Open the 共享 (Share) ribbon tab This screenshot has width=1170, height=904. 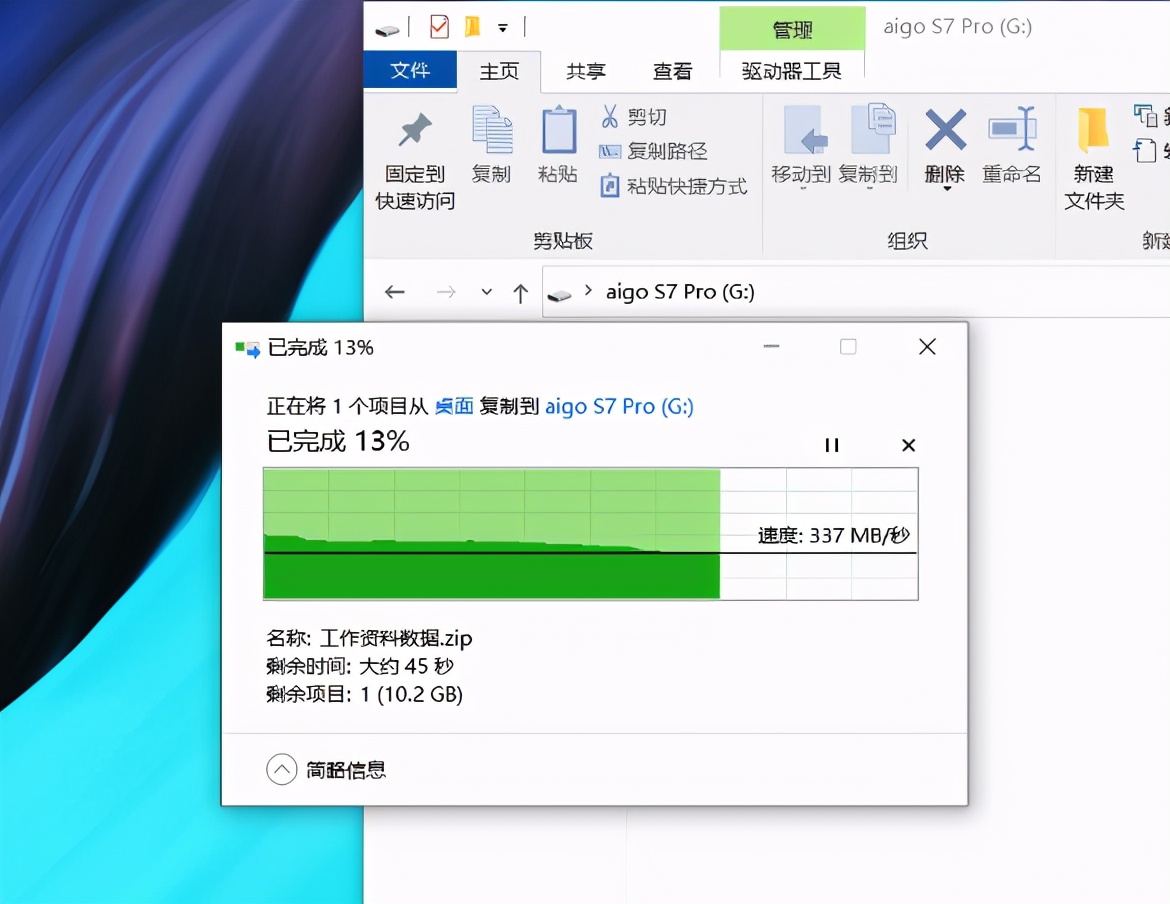point(583,71)
